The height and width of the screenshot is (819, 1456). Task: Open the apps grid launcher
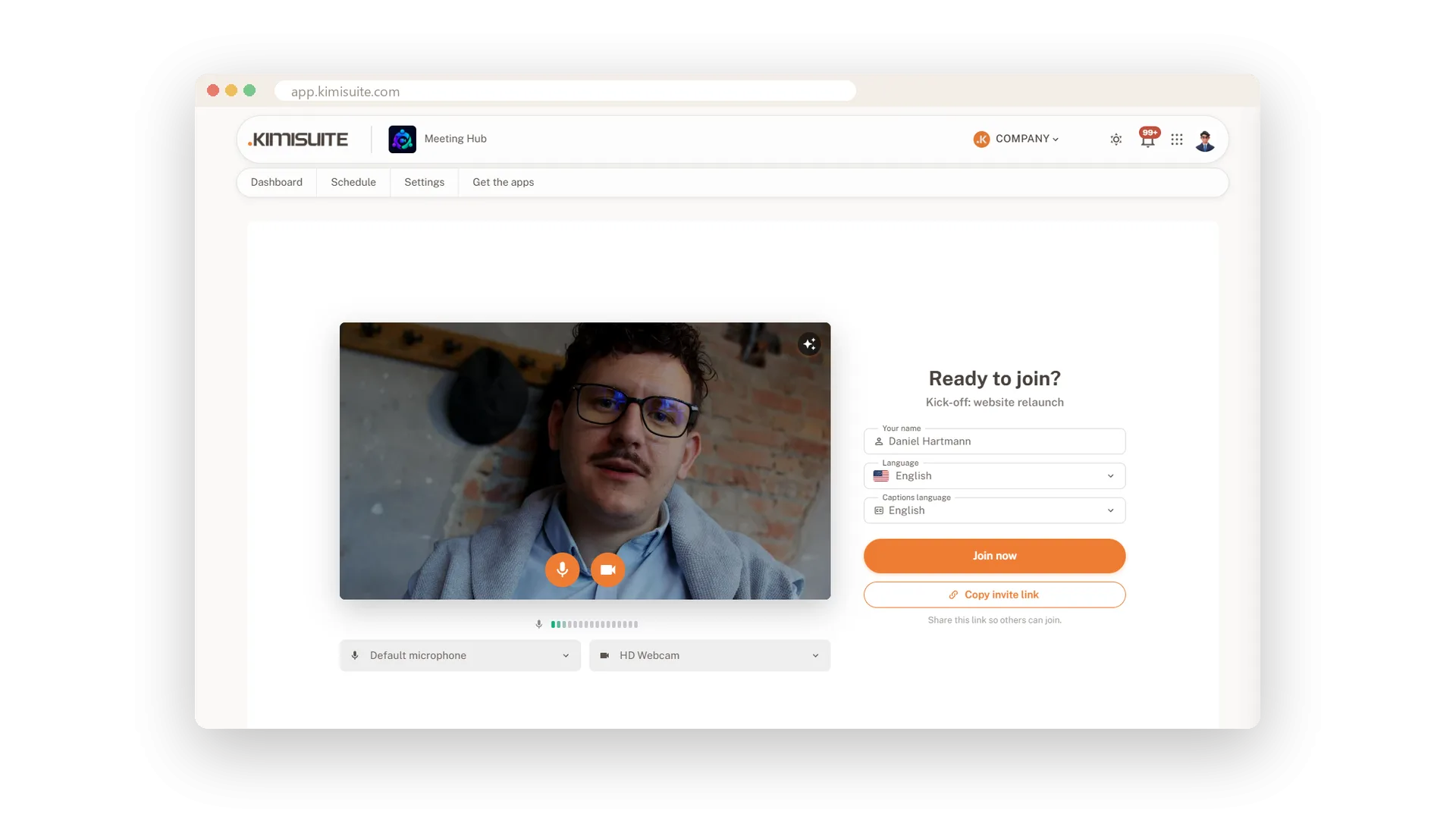1177,140
